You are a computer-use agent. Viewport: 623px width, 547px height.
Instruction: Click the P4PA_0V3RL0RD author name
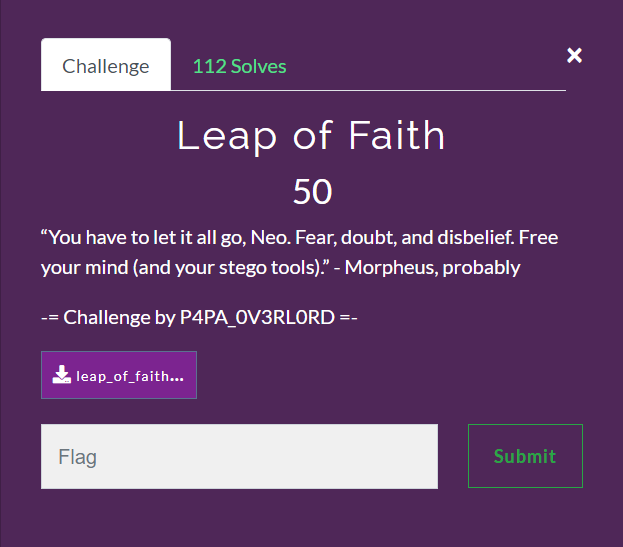tap(257, 317)
